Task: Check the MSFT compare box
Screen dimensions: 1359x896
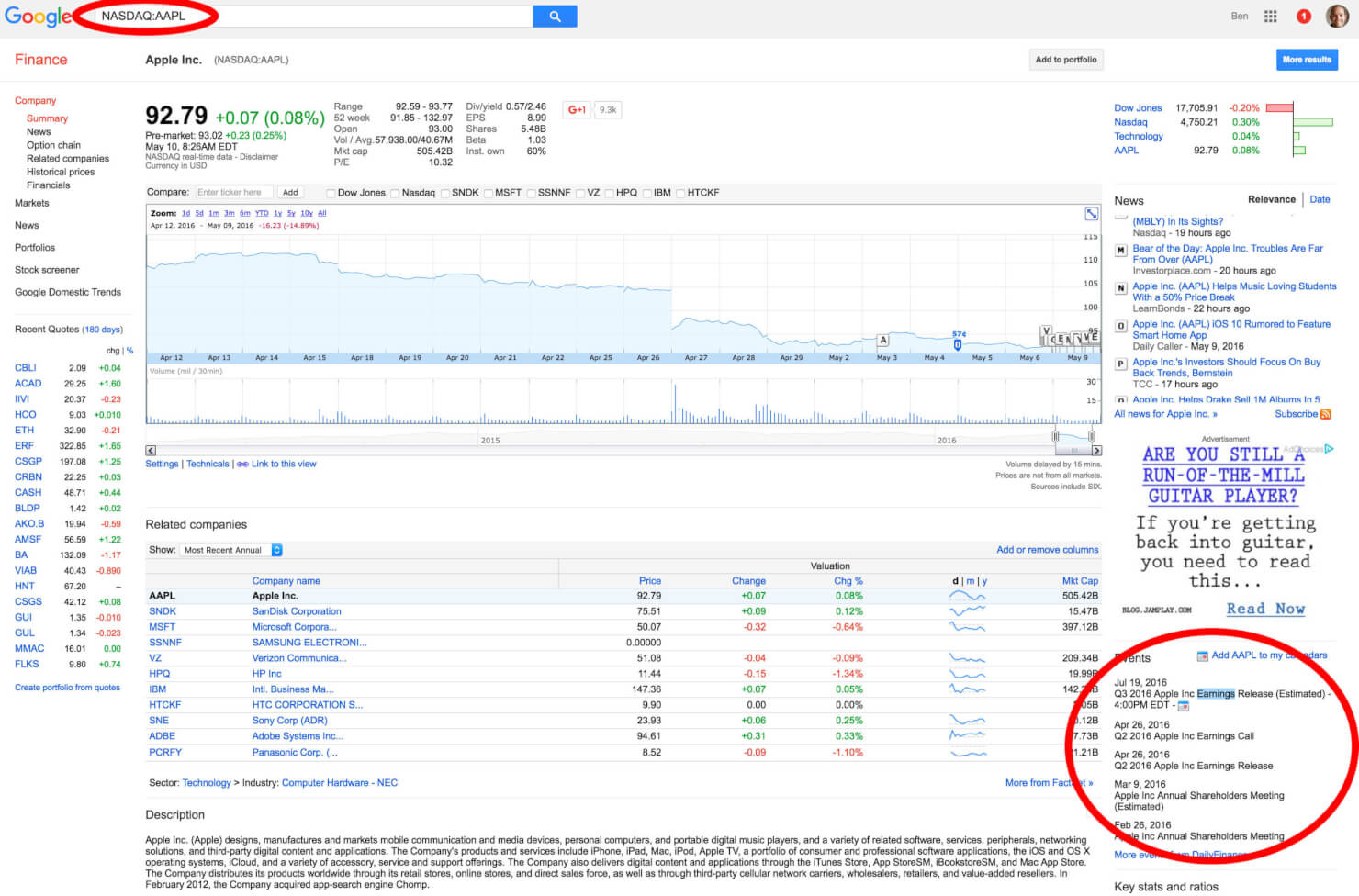Action: pyautogui.click(x=489, y=194)
